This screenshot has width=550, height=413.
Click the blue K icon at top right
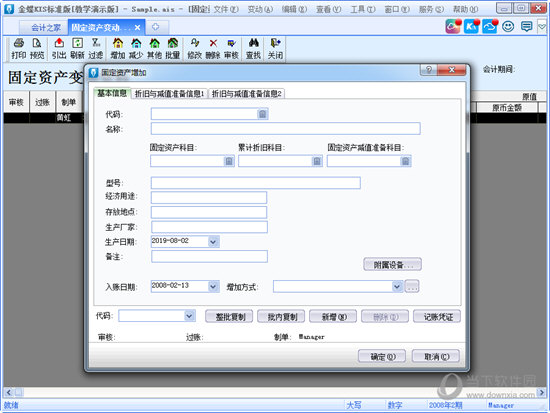tap(471, 26)
